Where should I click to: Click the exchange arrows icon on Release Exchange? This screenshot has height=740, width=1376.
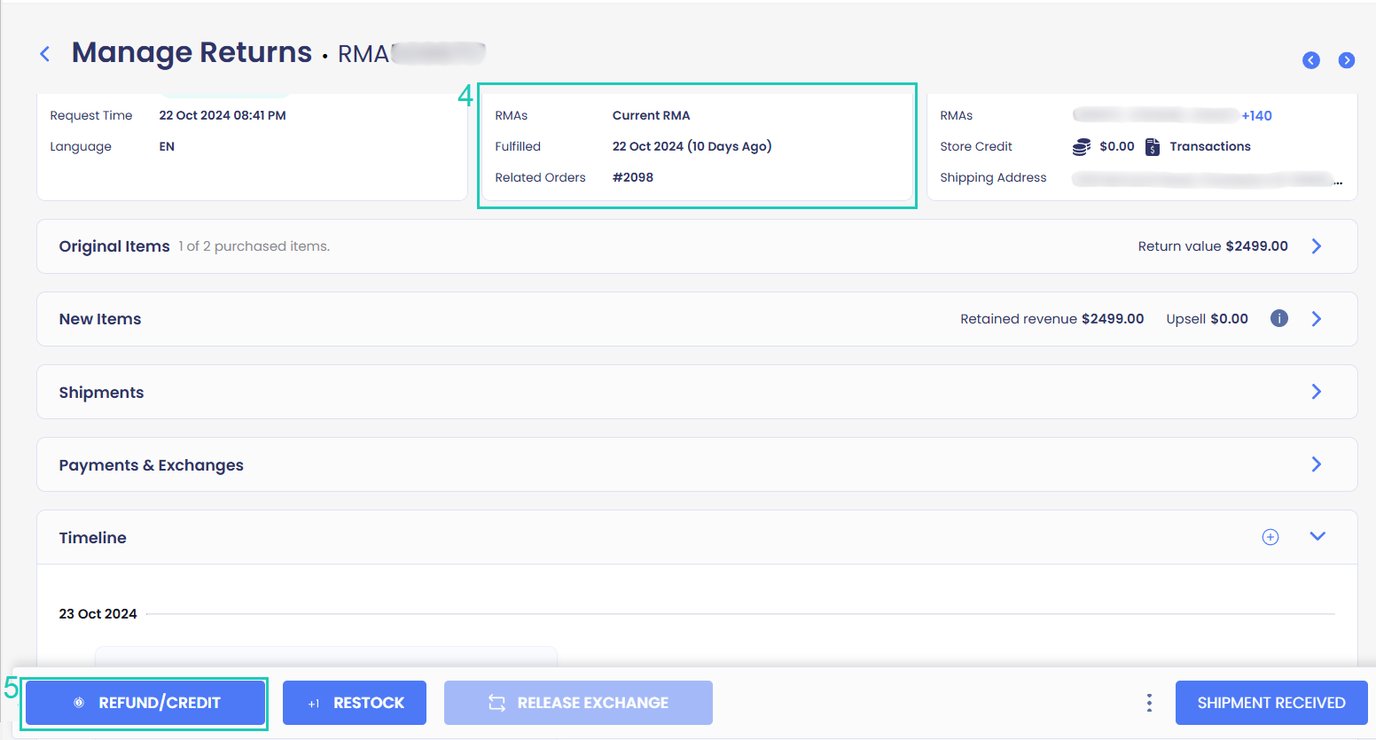click(497, 702)
